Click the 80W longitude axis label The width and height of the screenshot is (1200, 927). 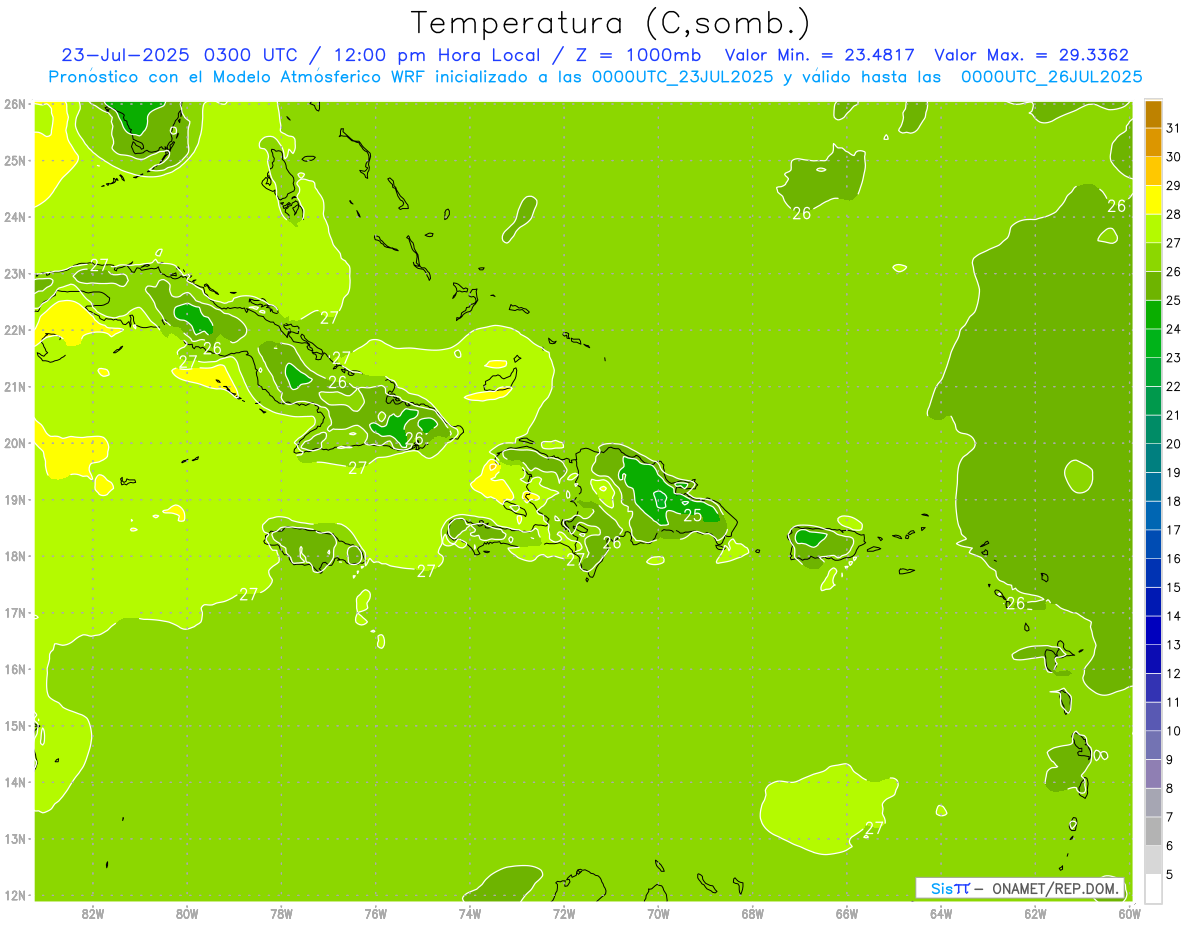click(x=187, y=913)
